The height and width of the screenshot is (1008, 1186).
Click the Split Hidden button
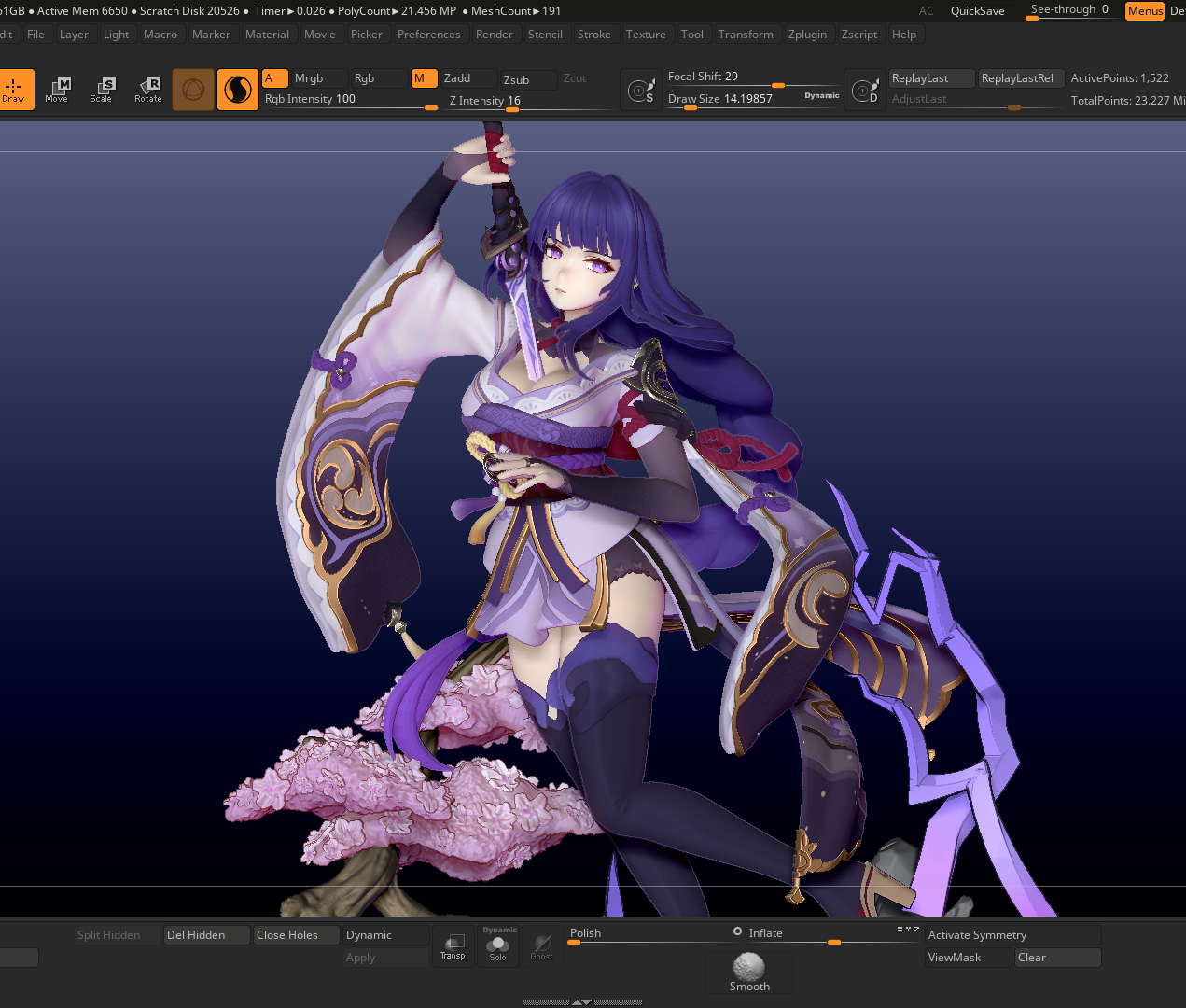[118, 935]
